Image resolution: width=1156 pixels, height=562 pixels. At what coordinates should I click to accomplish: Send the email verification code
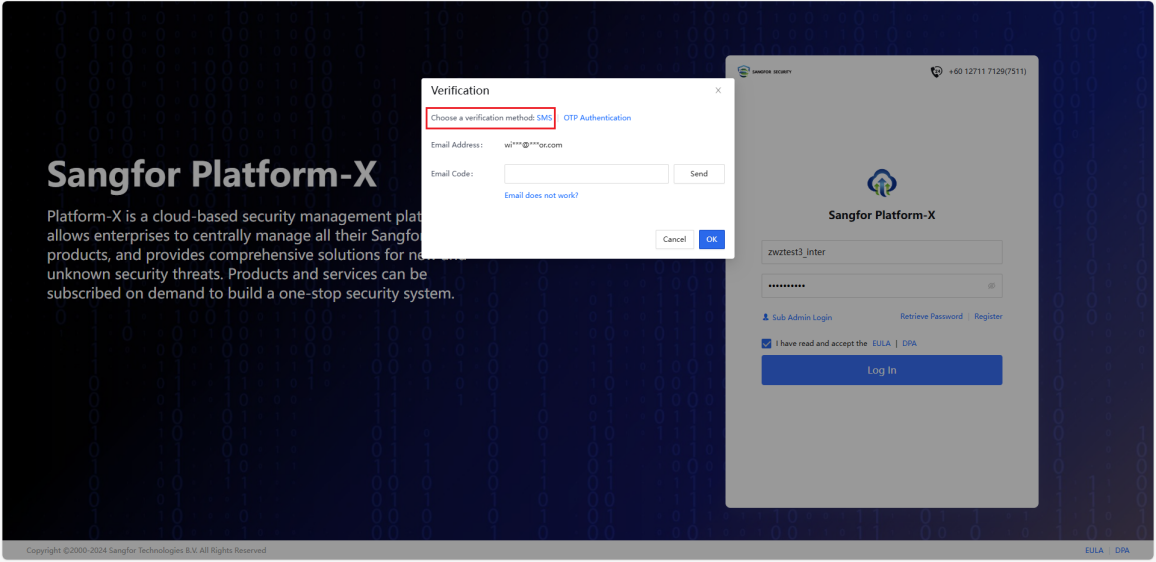(699, 174)
